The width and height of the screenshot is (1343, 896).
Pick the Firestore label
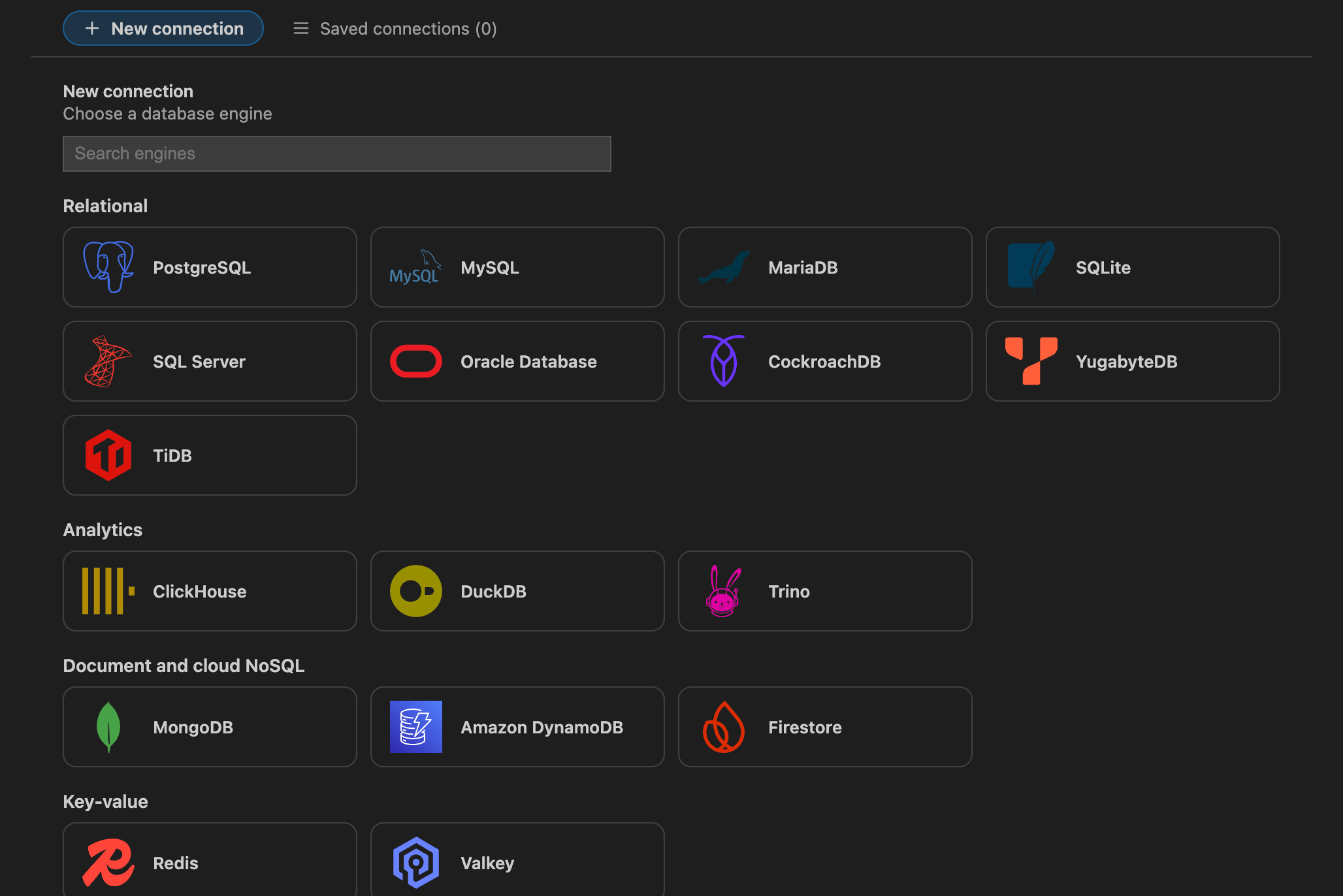(x=805, y=728)
